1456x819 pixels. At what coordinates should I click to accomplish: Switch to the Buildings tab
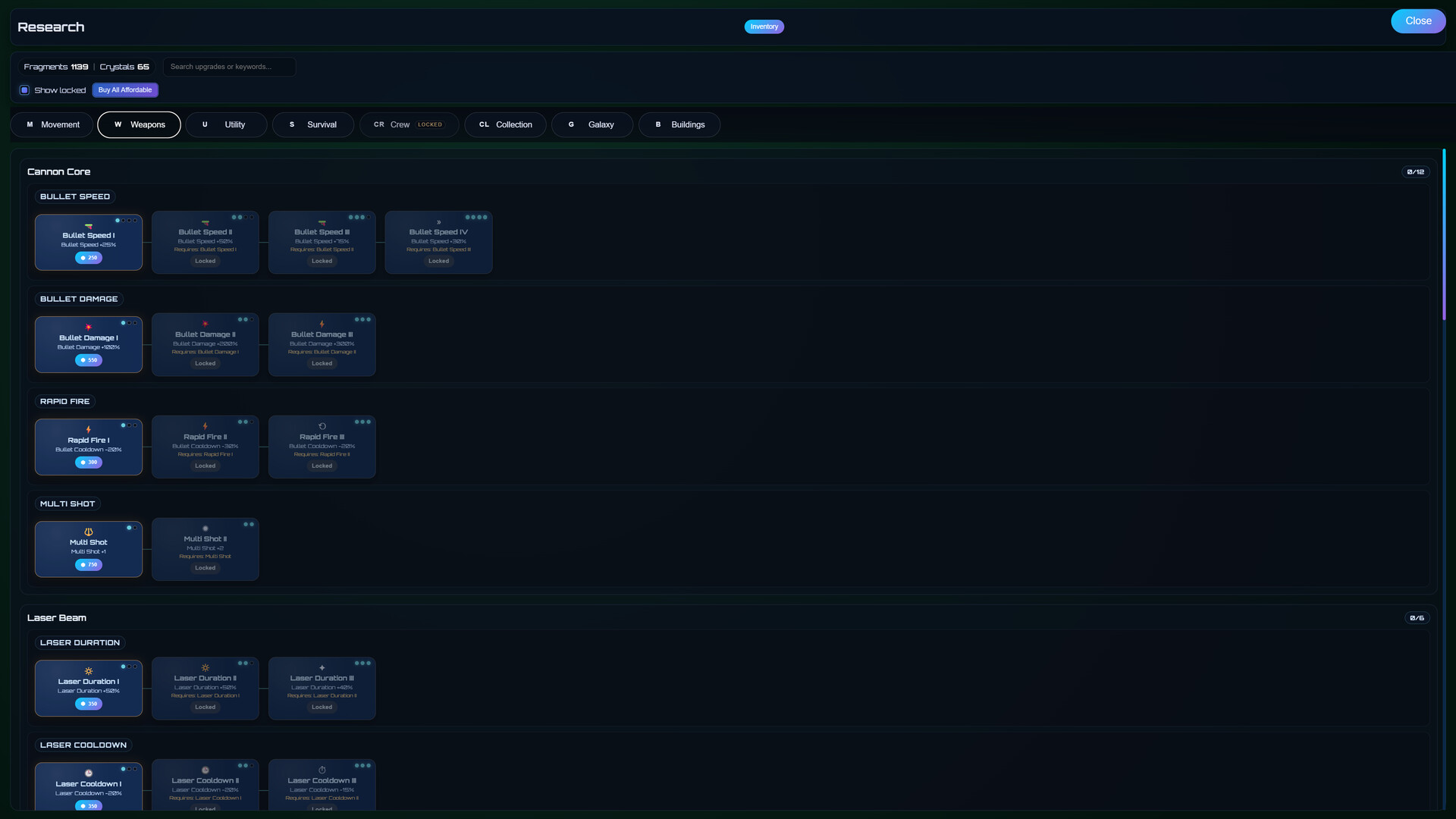click(679, 124)
